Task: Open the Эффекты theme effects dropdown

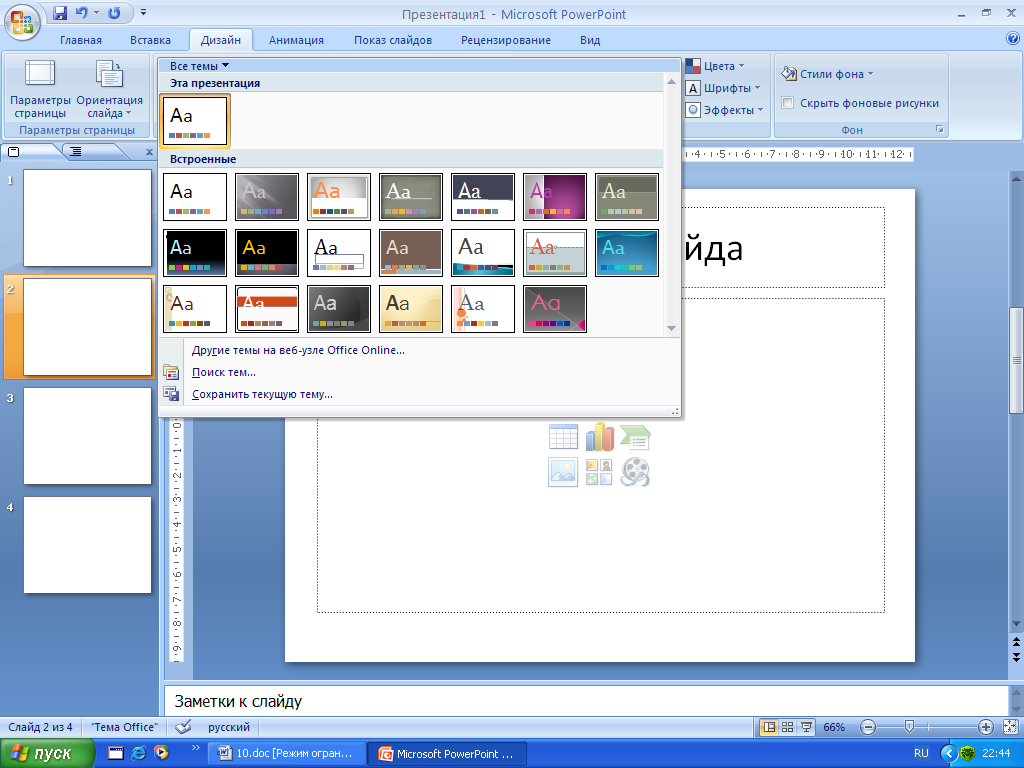Action: 724,110
